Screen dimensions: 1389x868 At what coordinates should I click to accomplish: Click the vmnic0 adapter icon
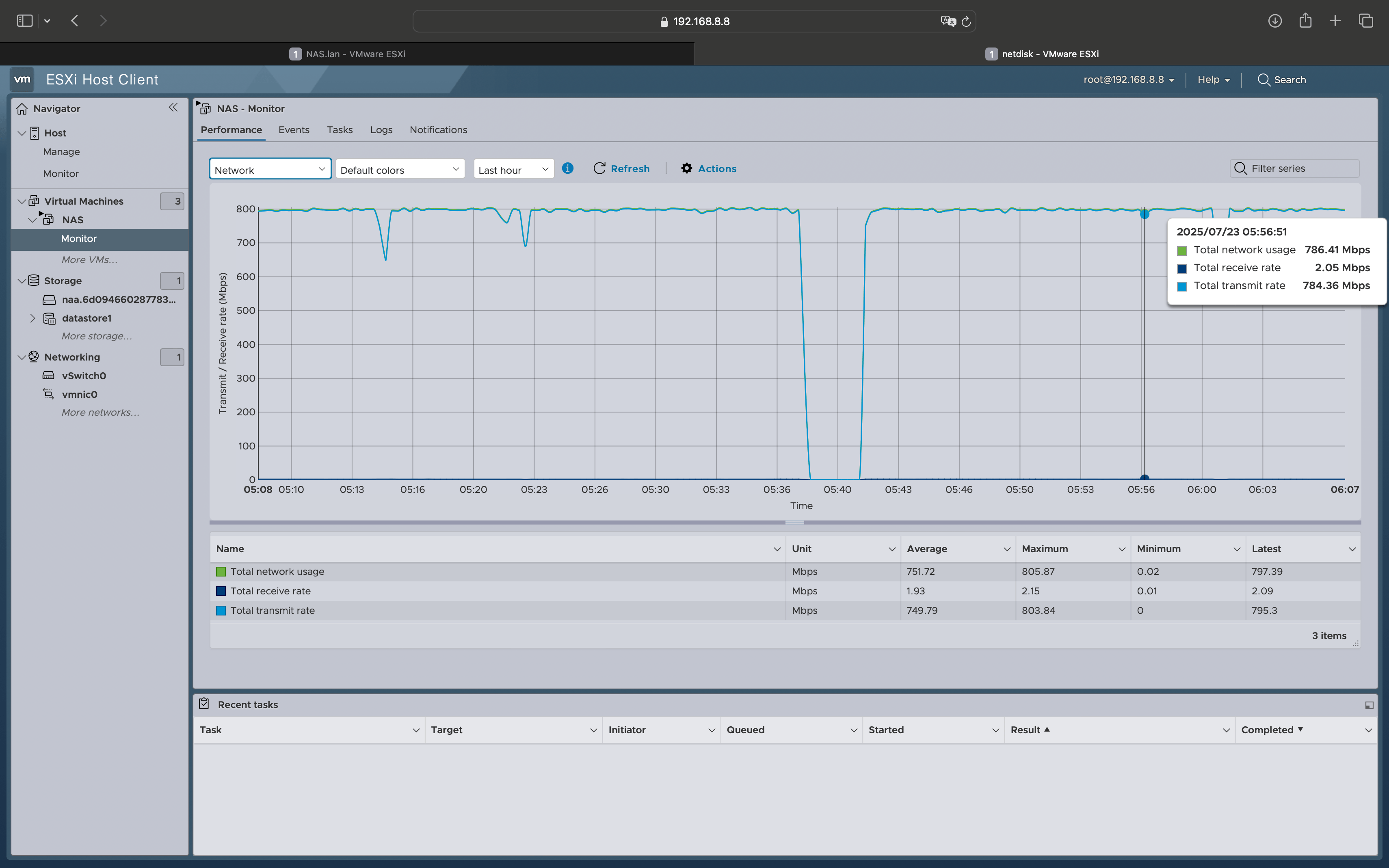coord(49,394)
